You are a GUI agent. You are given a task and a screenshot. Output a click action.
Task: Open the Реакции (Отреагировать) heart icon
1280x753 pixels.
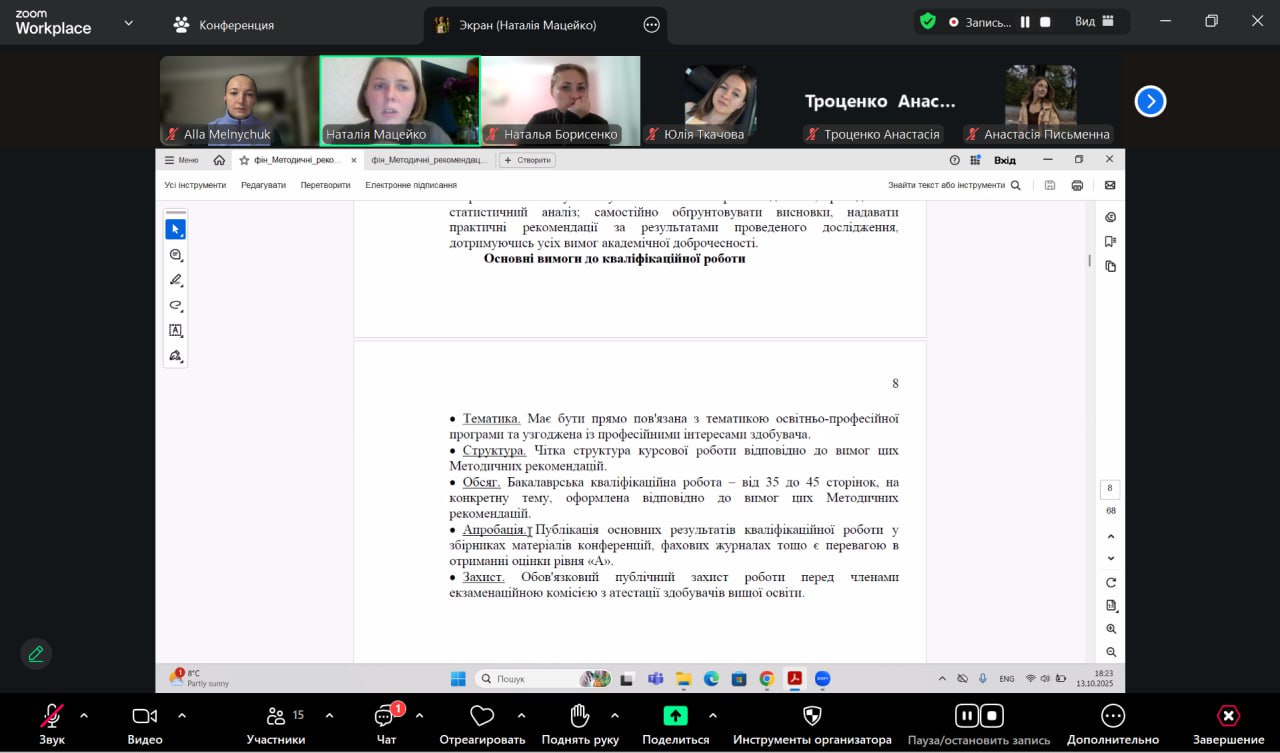(482, 716)
